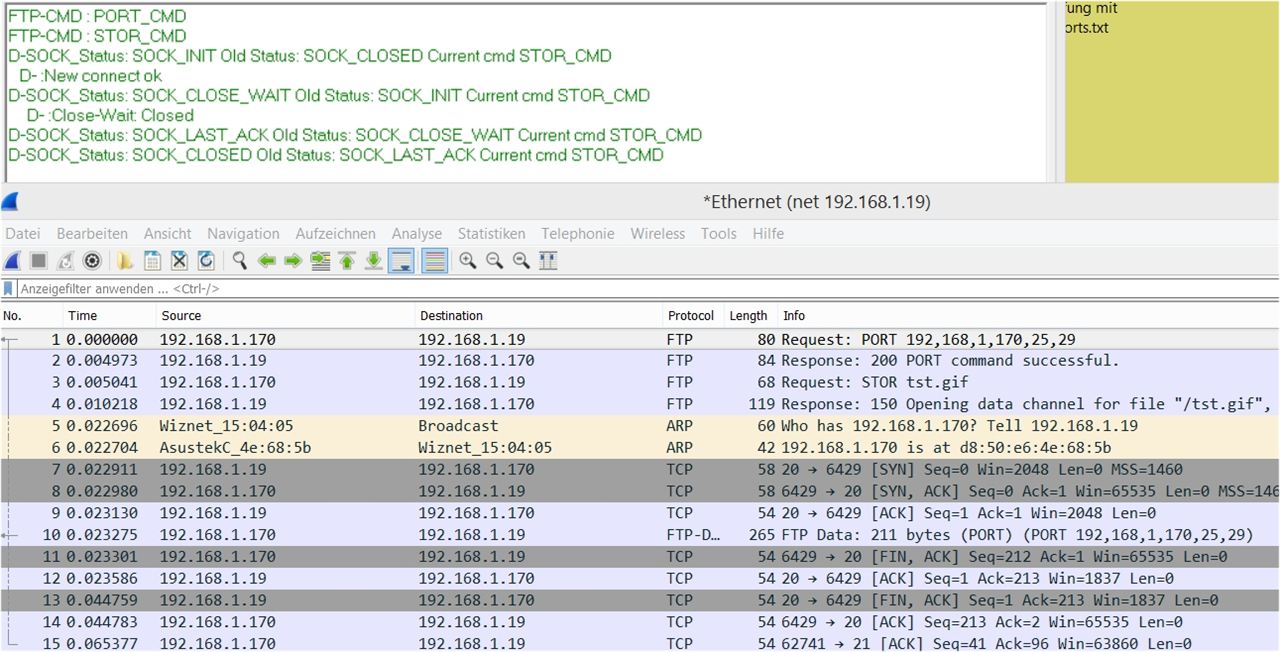The image size is (1280, 652).
Task: Sort by the Protocol column header
Action: 693,315
